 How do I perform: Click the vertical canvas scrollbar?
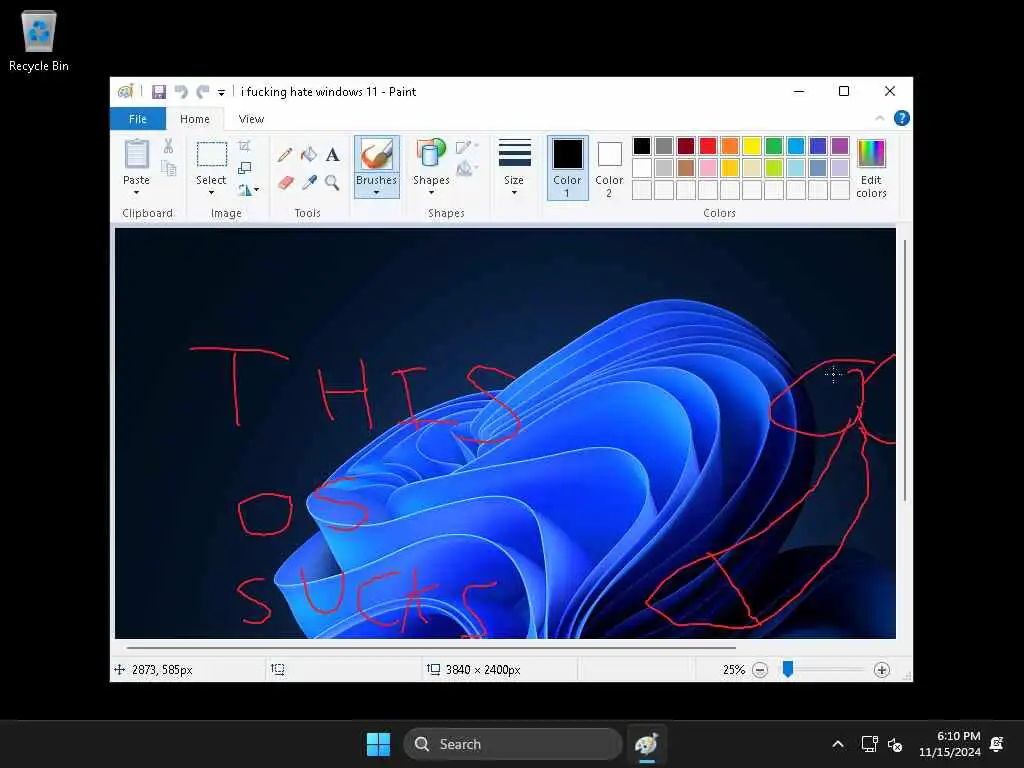point(904,370)
